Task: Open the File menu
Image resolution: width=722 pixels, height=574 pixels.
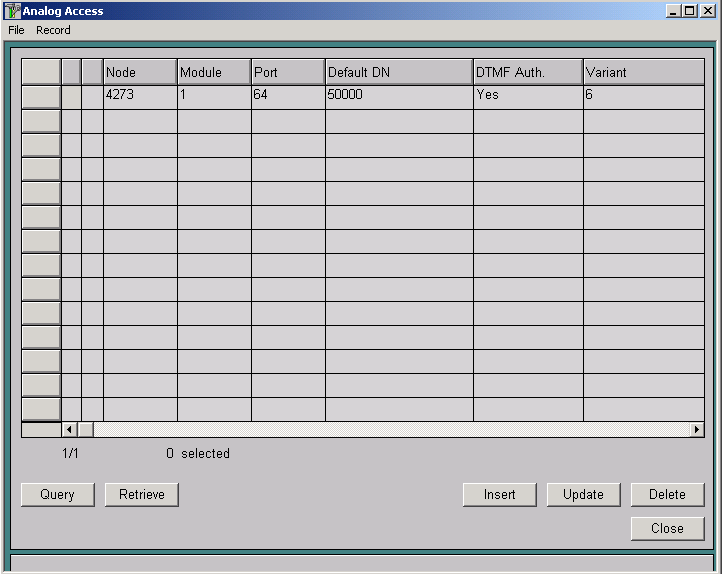Action: click(16, 30)
